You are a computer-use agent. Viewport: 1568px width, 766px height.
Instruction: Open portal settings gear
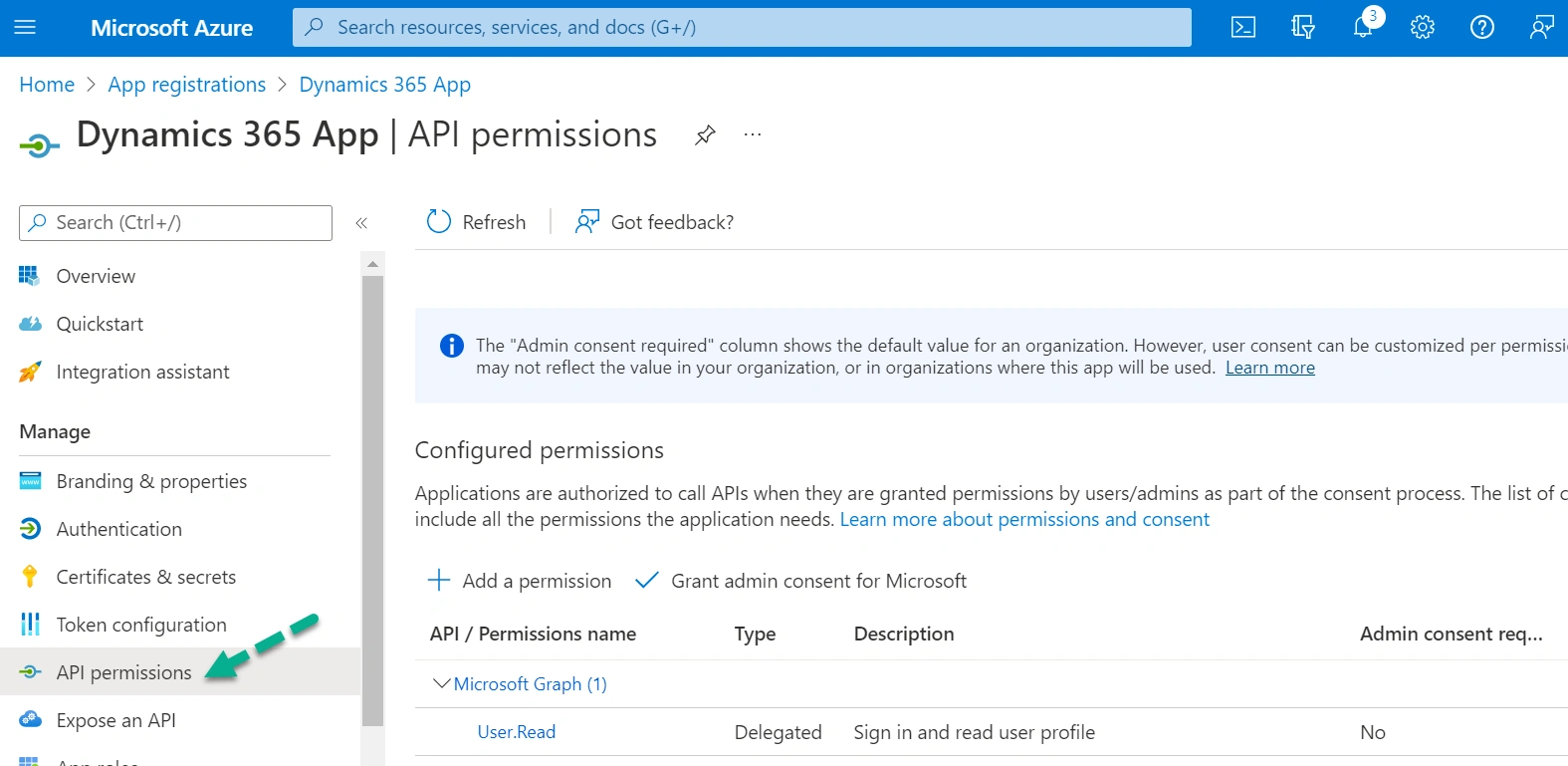coord(1423,28)
